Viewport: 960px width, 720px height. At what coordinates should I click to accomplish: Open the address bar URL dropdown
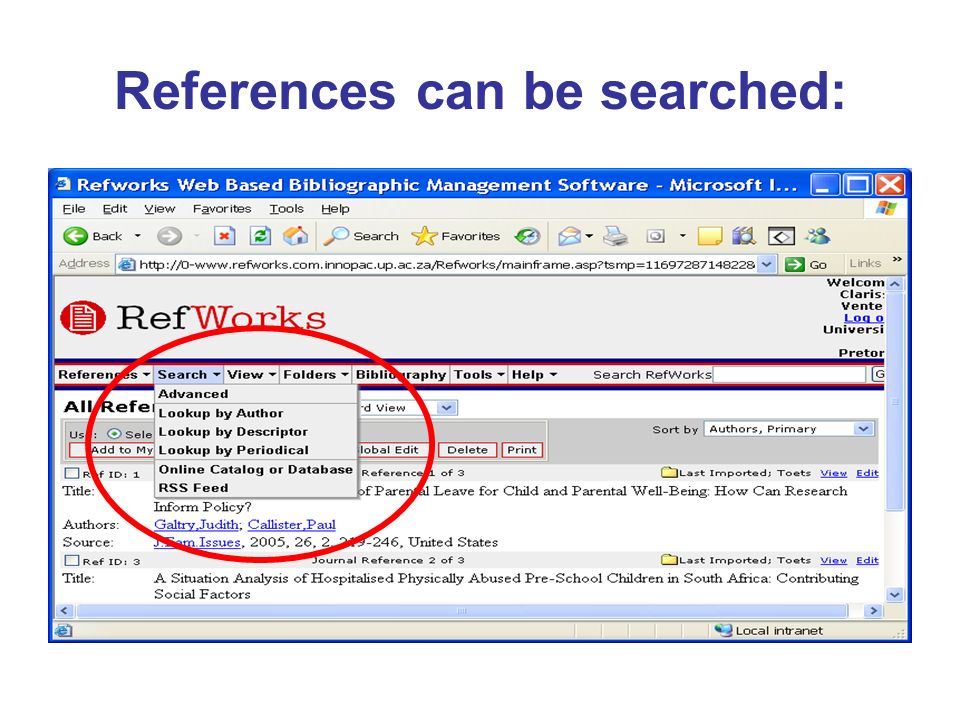click(766, 264)
